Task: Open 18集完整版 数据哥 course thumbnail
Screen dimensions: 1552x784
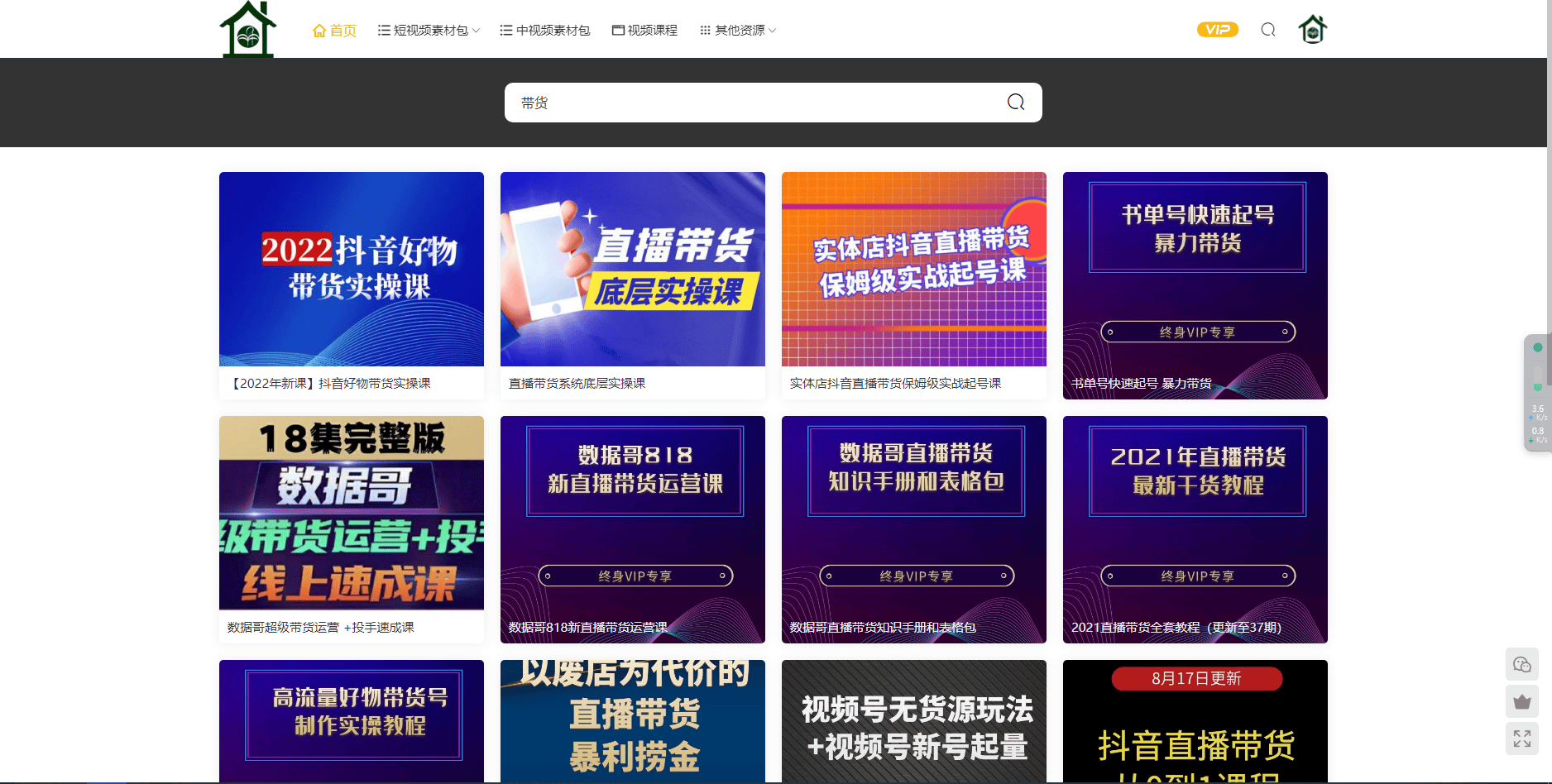Action: click(352, 513)
